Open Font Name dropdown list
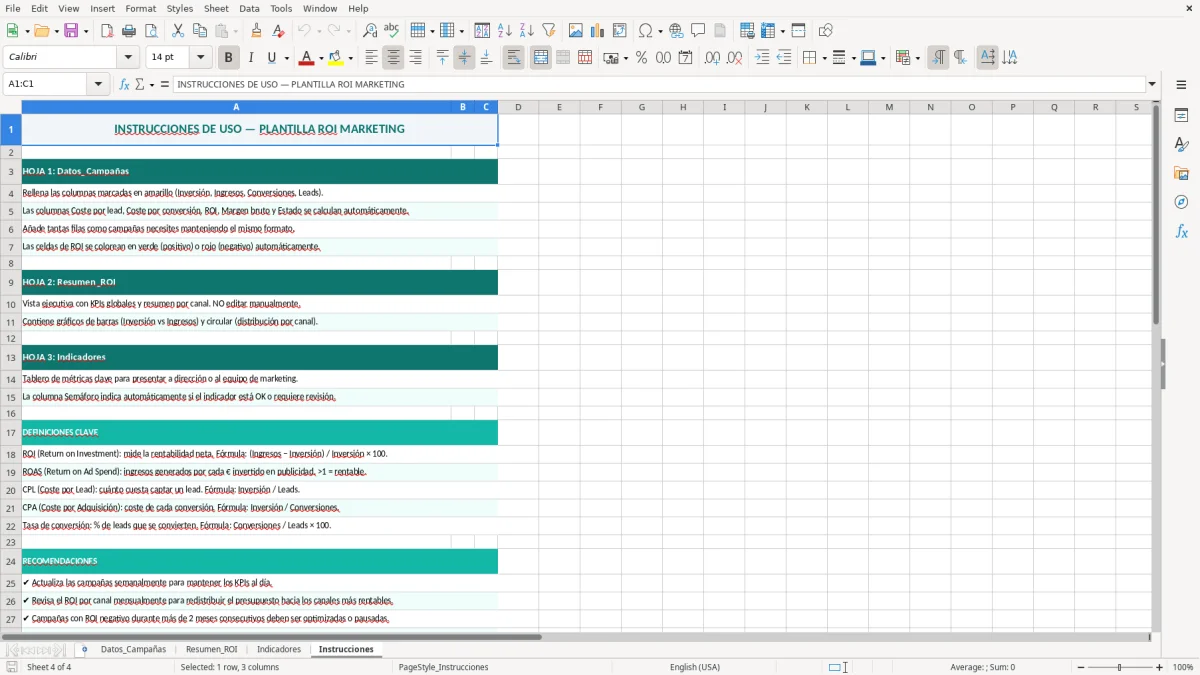The image size is (1200, 675). pyautogui.click(x=128, y=58)
